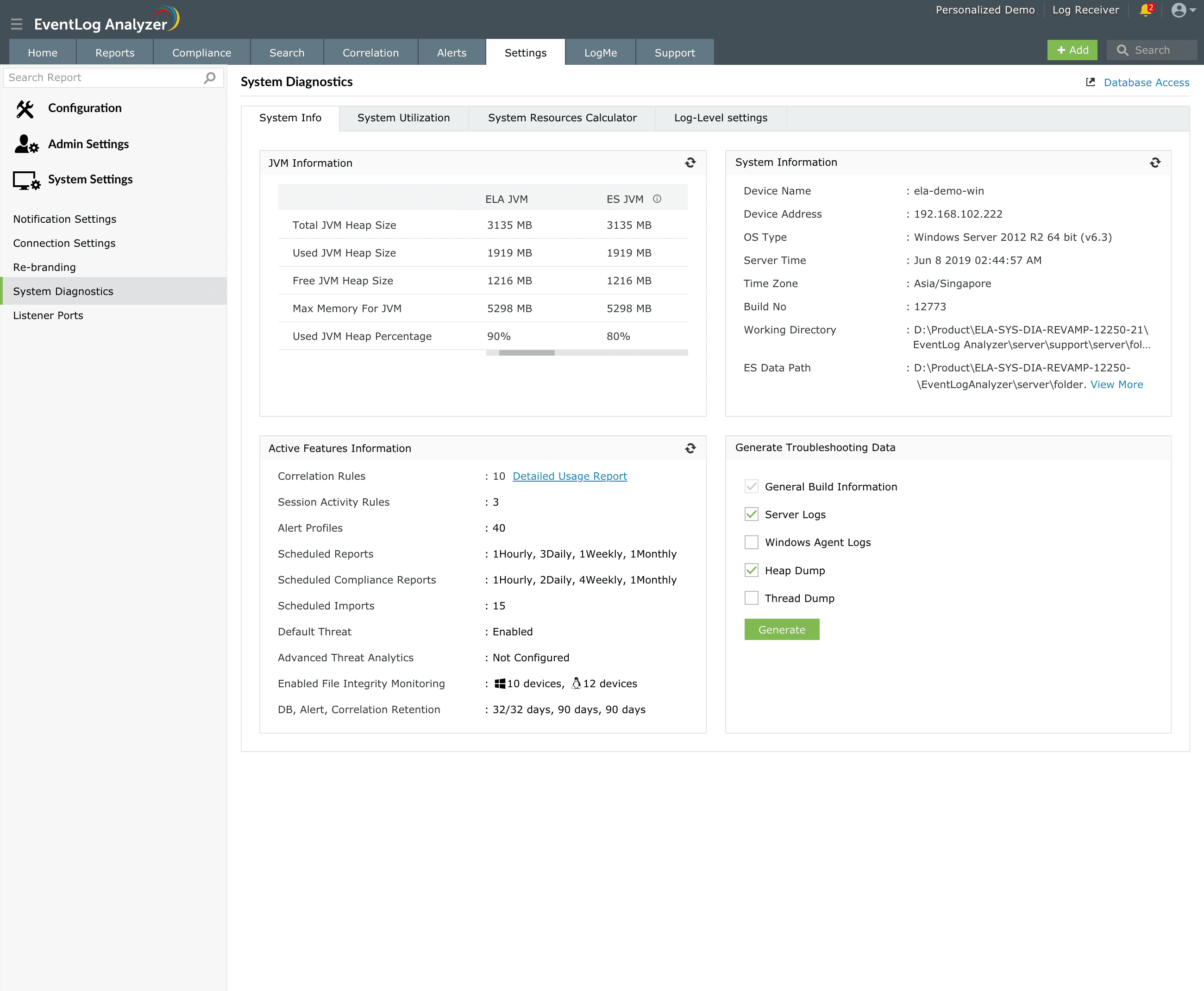Expand the Configuration section
The width and height of the screenshot is (1204, 991).
pos(84,108)
